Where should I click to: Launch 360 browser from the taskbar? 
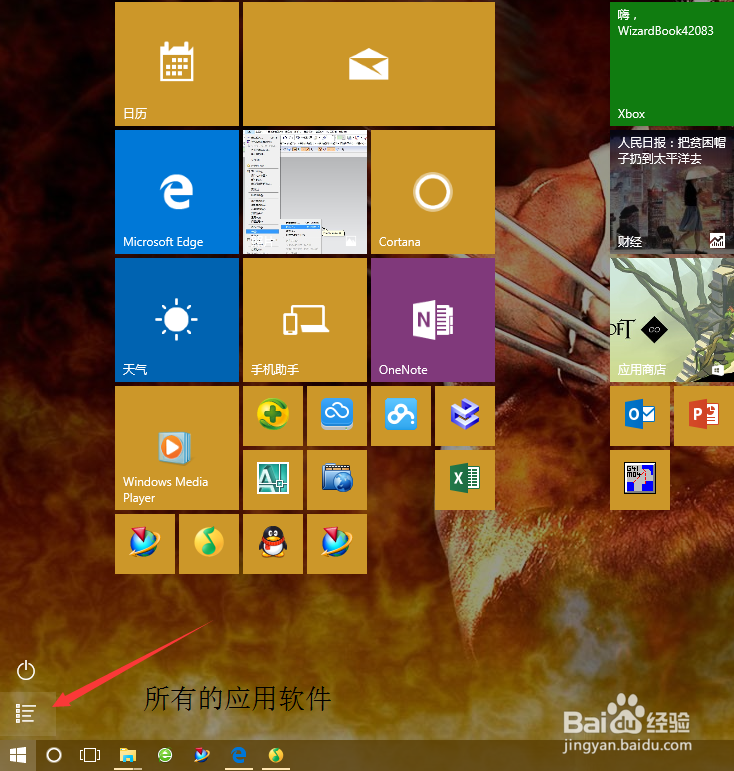[x=165, y=755]
